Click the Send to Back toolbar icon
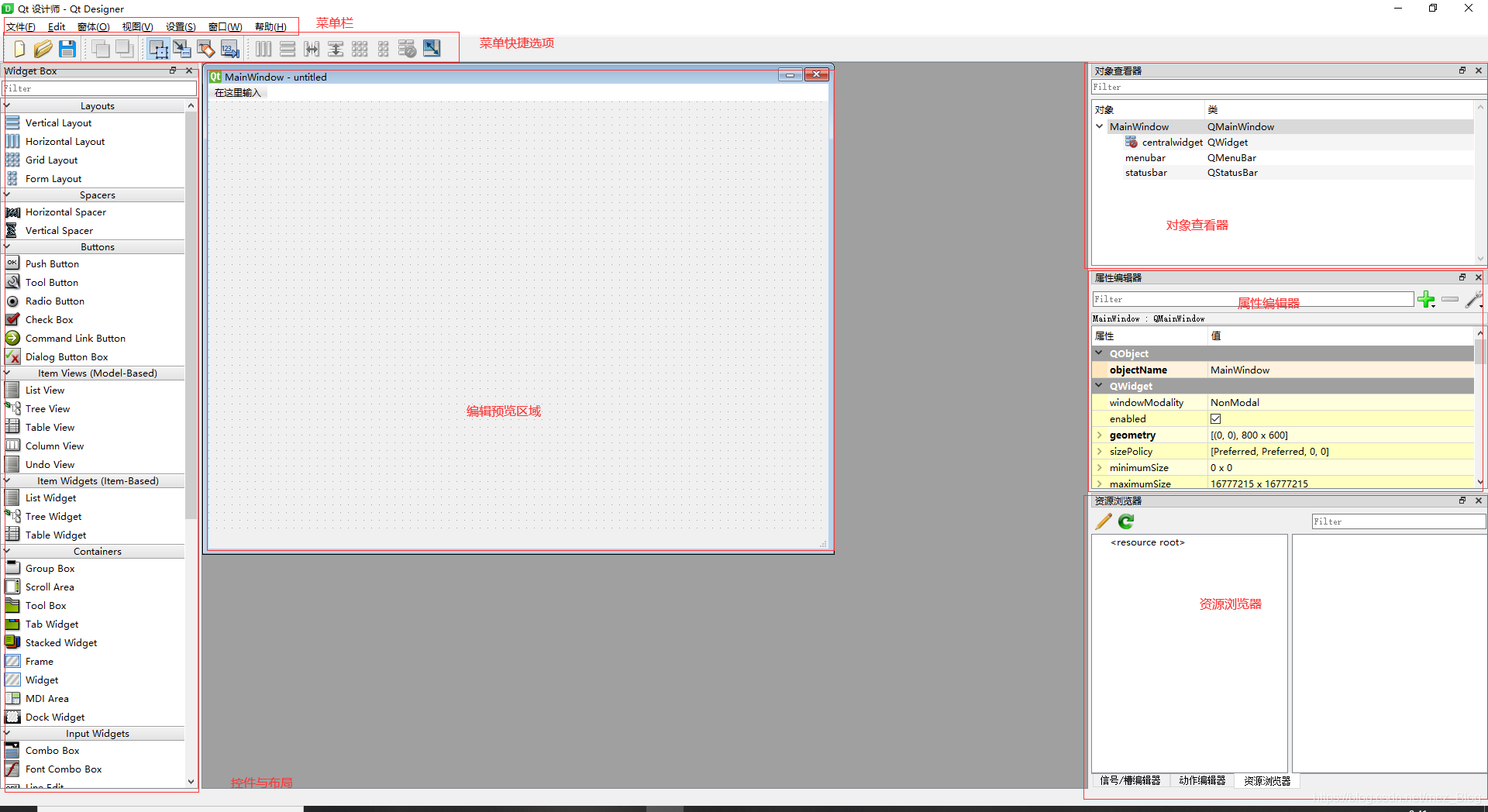1488x812 pixels. click(100, 49)
